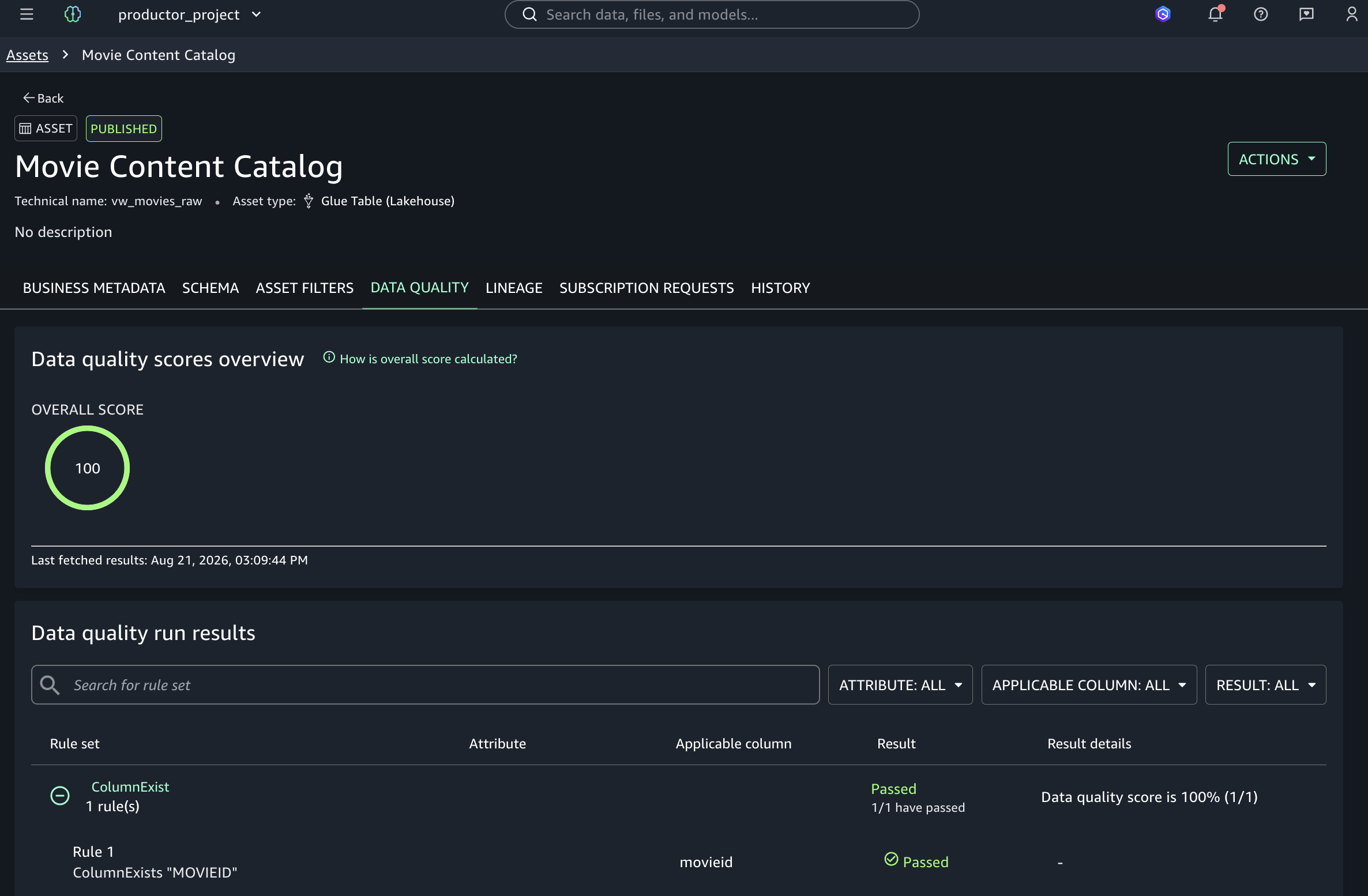Click the info icon beside score calculation

pyautogui.click(x=329, y=357)
